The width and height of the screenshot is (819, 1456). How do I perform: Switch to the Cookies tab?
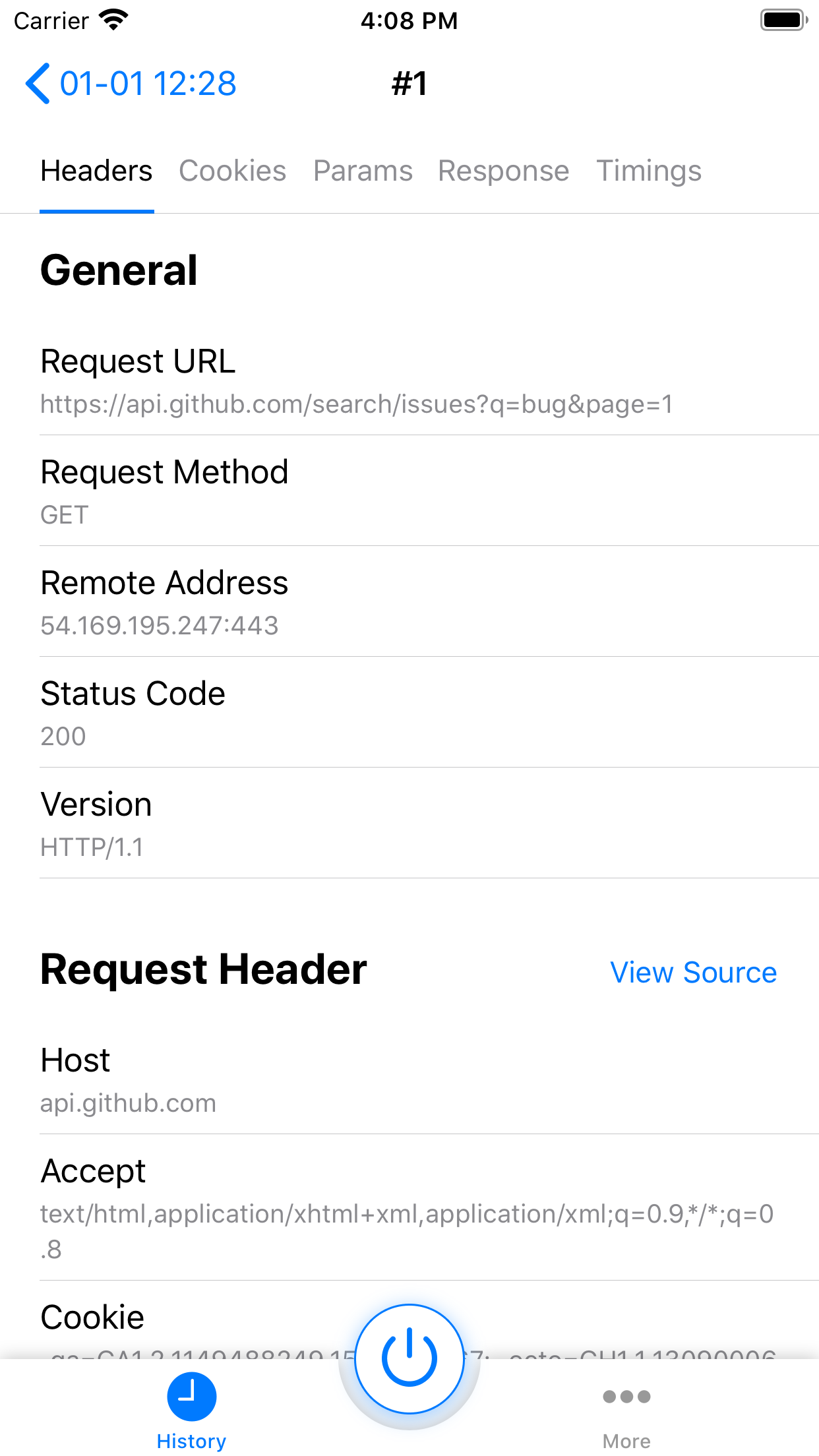click(232, 170)
